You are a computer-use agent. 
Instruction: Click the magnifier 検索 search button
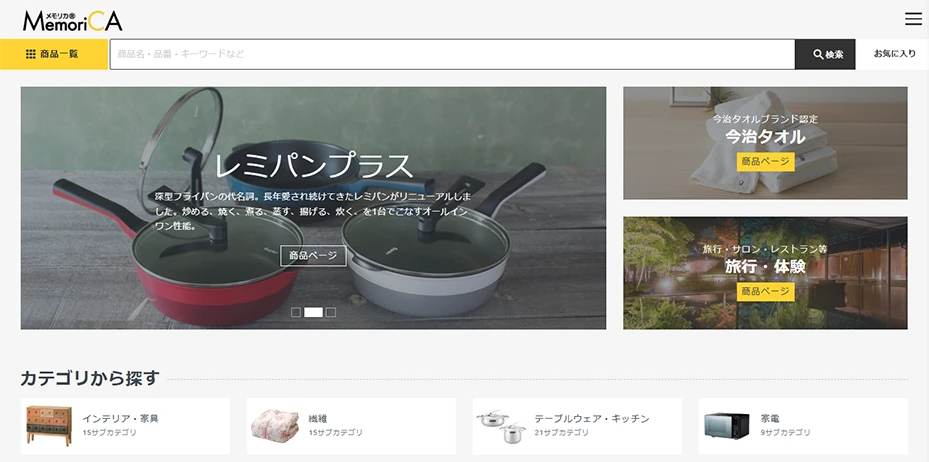click(x=825, y=54)
